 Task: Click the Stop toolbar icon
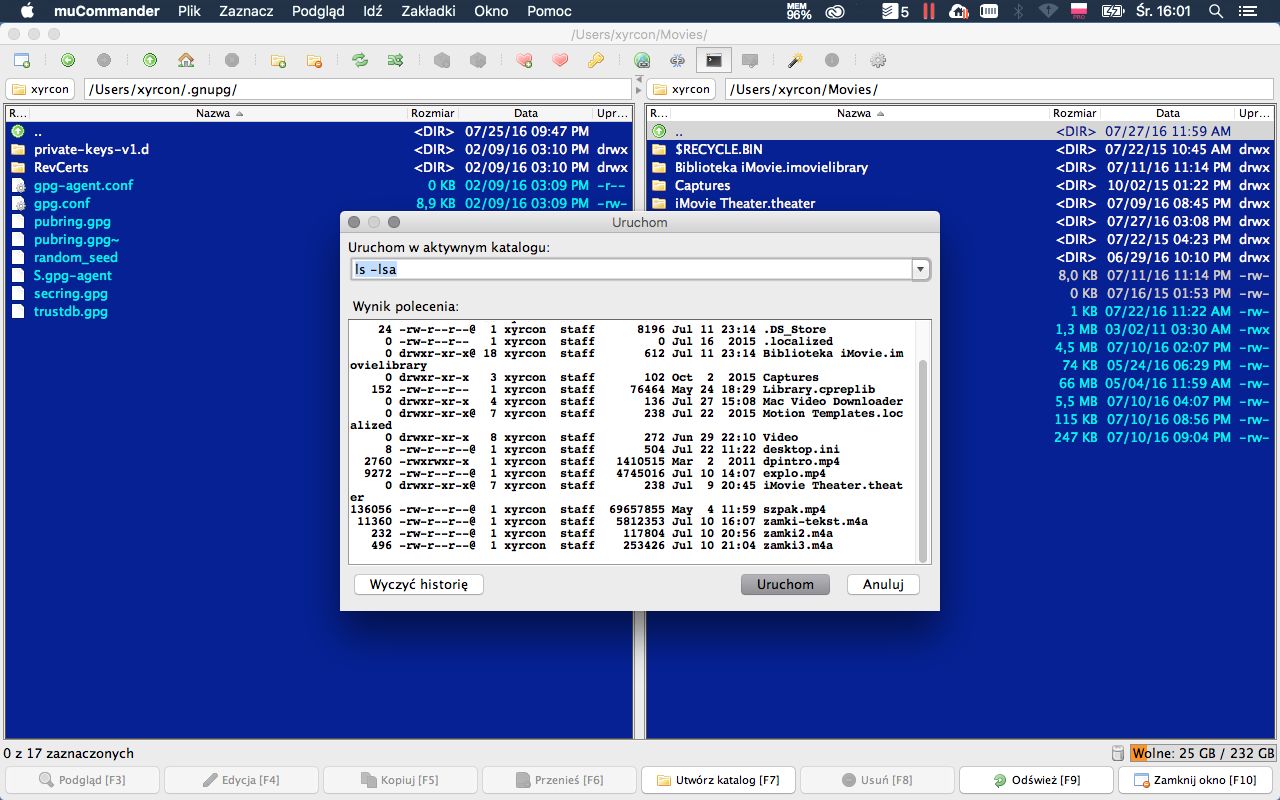pyautogui.click(x=232, y=60)
